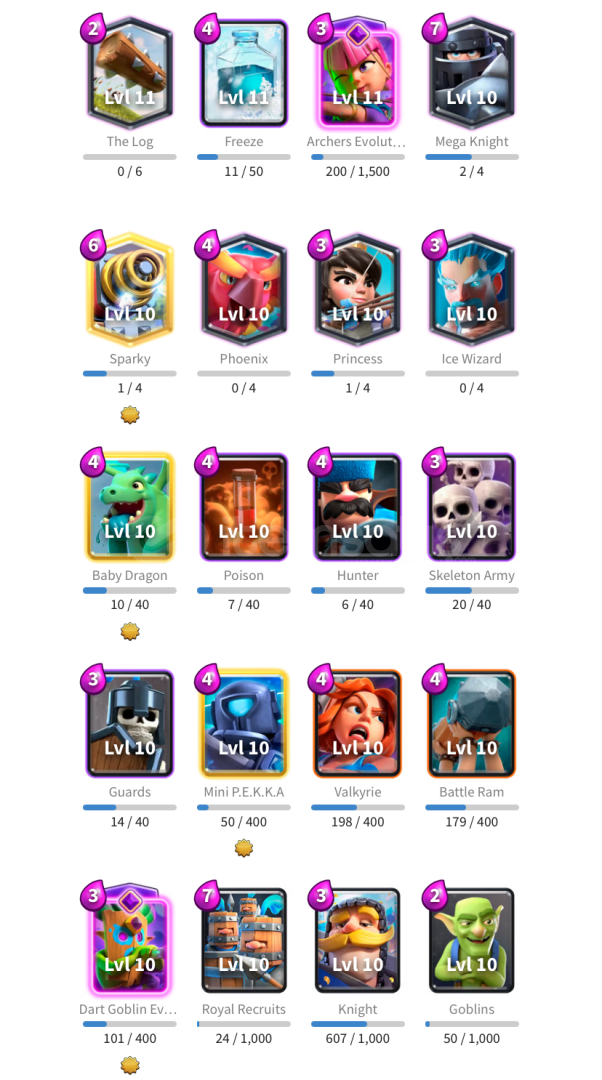The height and width of the screenshot is (1080, 602).
Task: Tap the Mega Knight card
Action: click(x=472, y=74)
